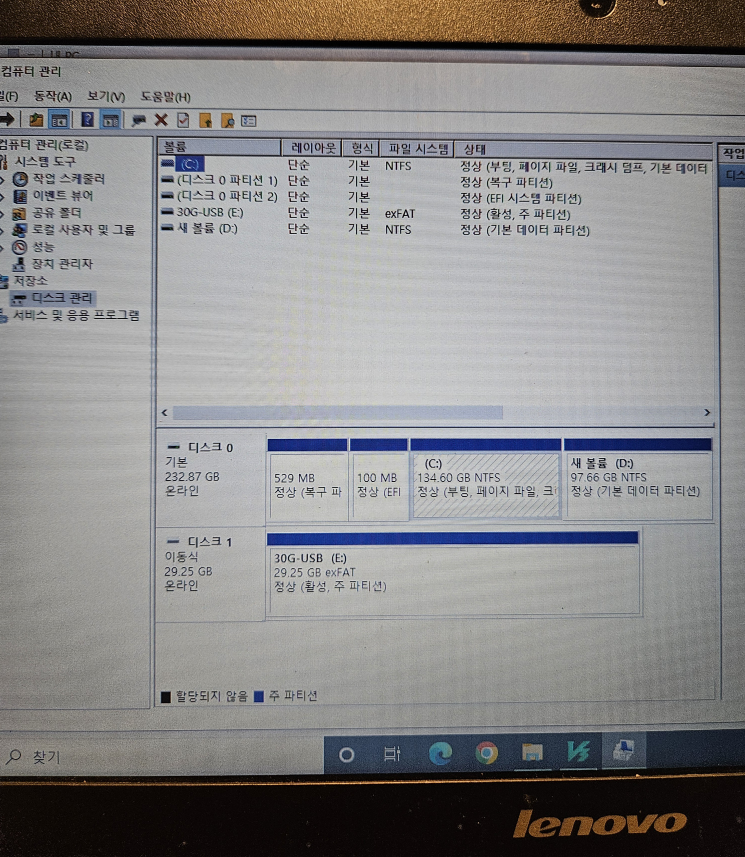Open help via the question mark icon

point(87,120)
